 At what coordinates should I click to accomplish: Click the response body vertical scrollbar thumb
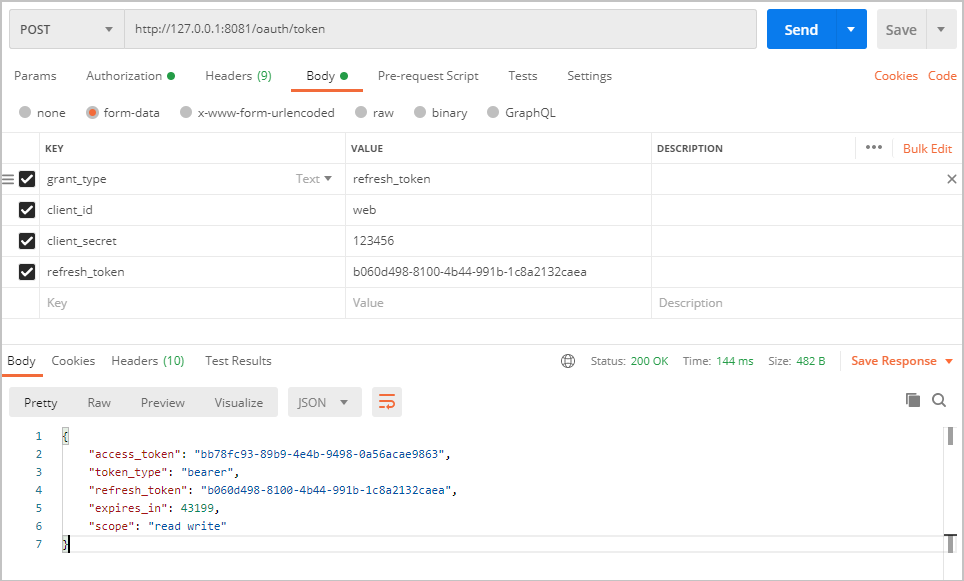[950, 436]
